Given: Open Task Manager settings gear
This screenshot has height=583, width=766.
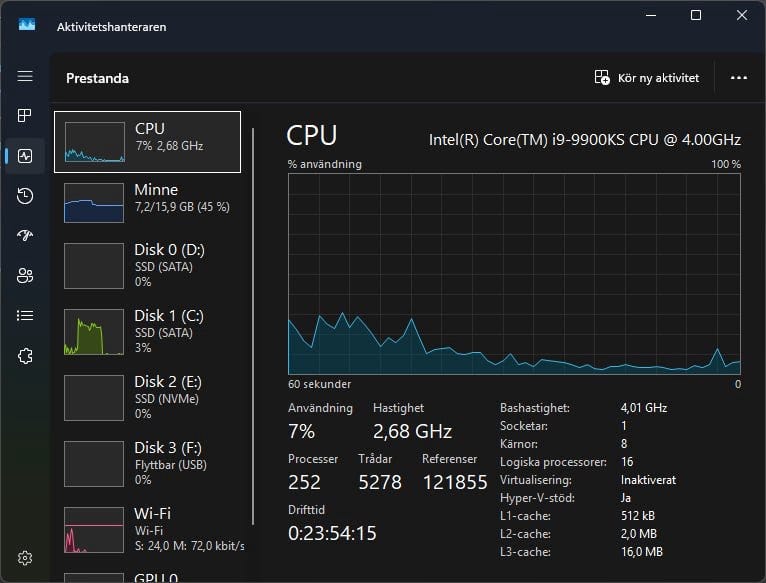Looking at the screenshot, I should [x=25, y=558].
